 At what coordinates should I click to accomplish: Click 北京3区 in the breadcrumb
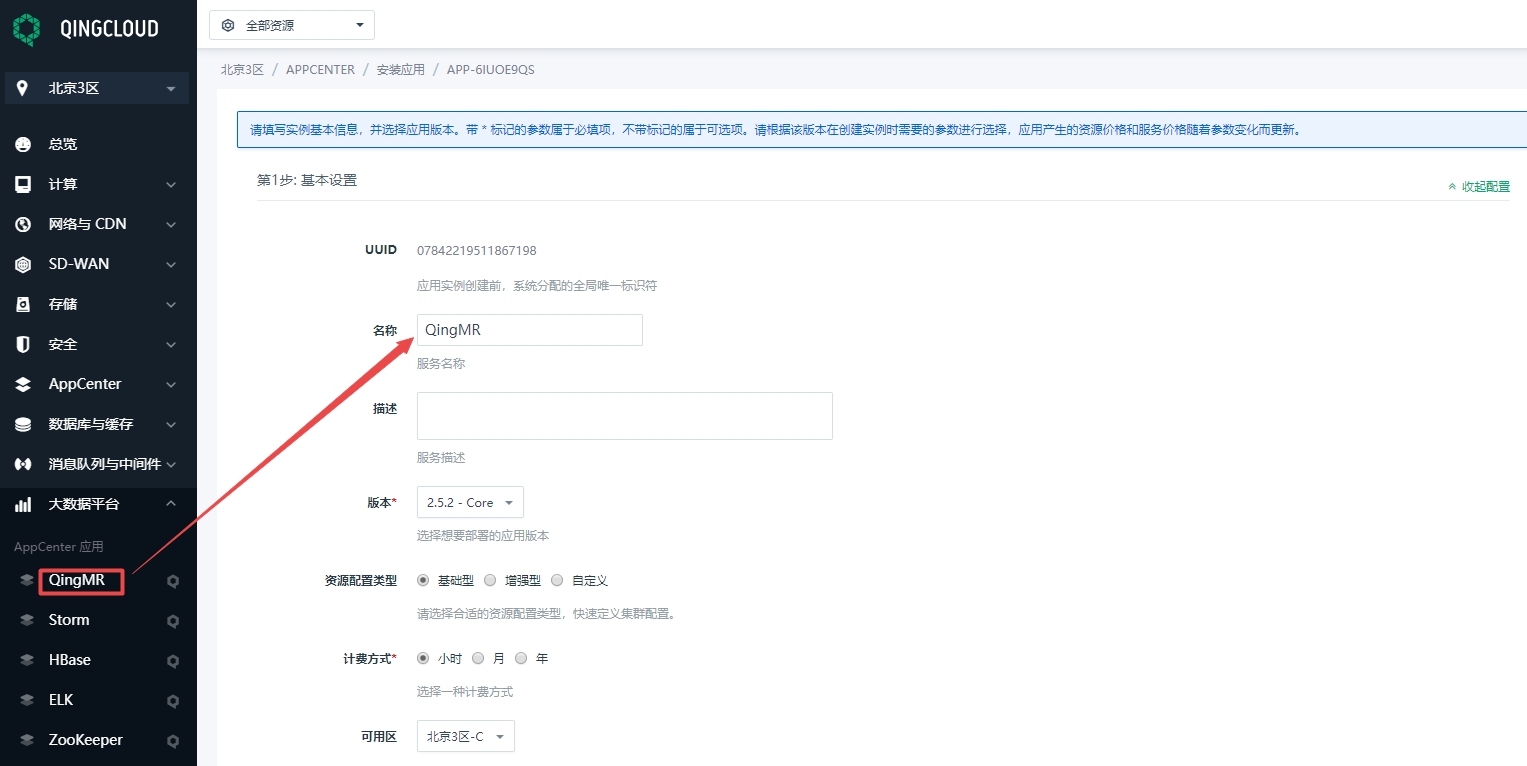[x=242, y=70]
